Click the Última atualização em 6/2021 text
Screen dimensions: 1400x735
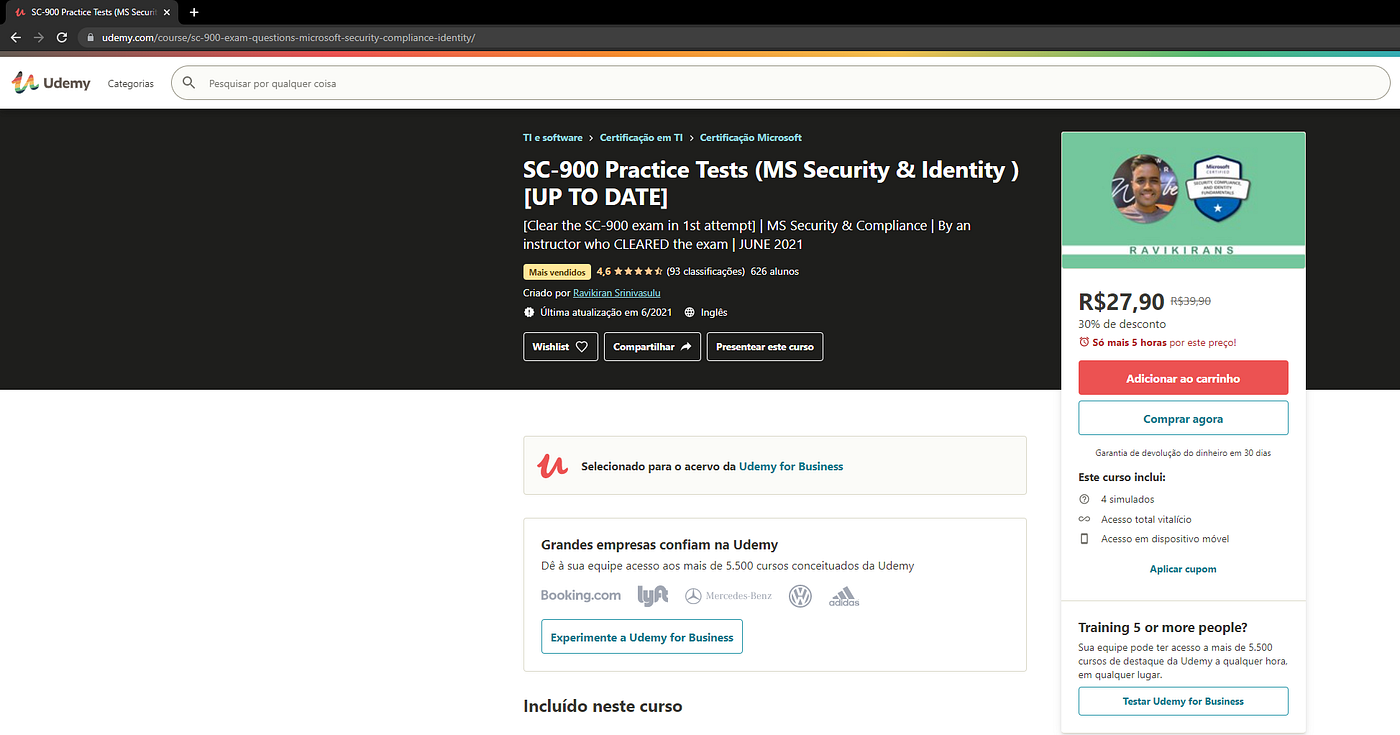tap(606, 312)
